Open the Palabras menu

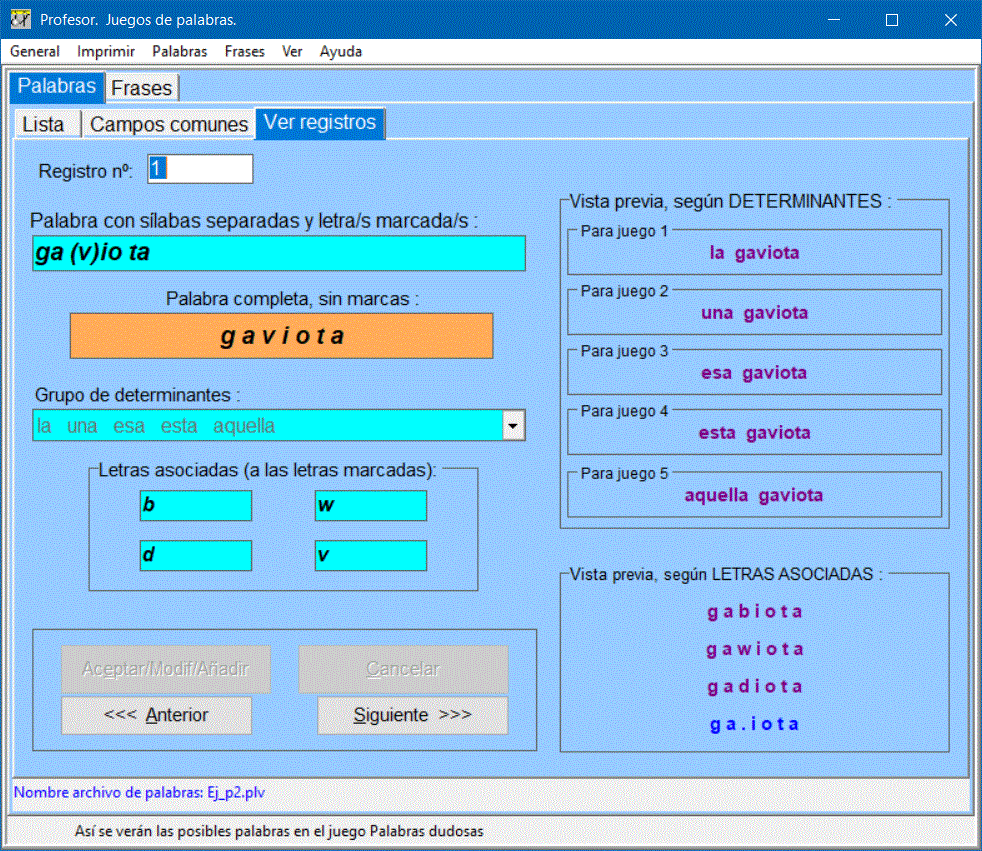[180, 51]
